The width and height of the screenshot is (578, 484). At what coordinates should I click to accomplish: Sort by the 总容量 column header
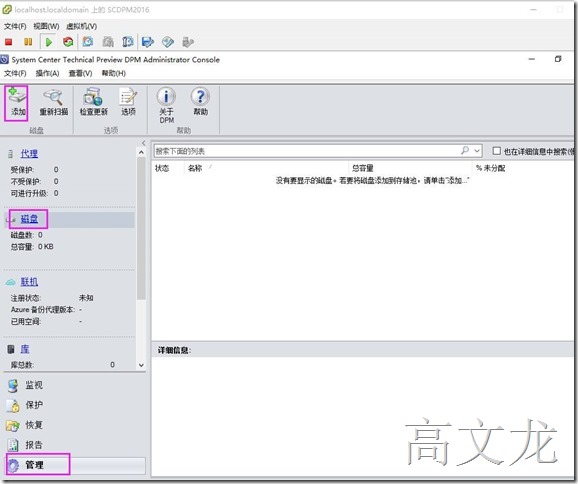pos(362,168)
